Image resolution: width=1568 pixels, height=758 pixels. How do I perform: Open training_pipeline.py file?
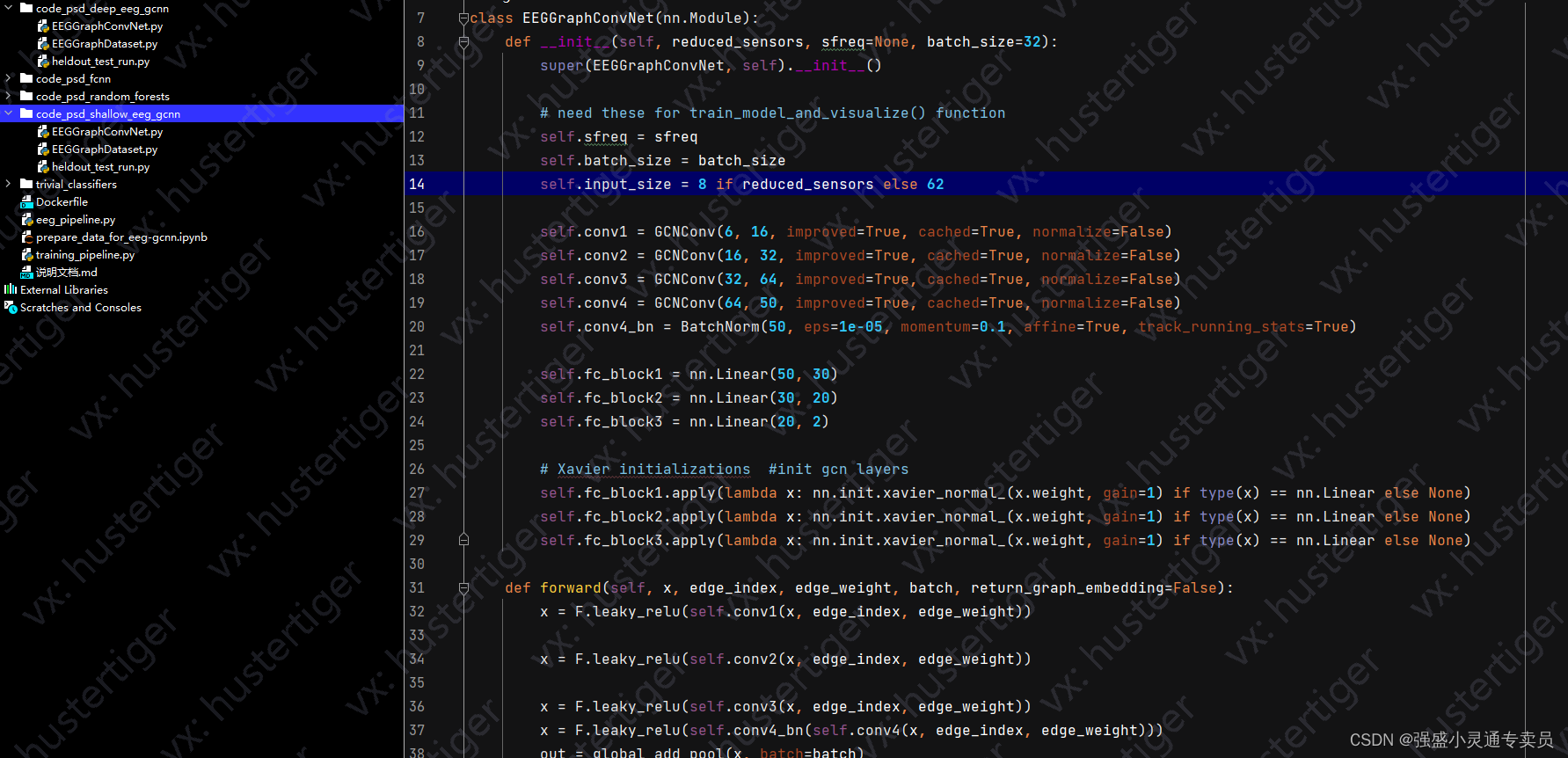[85, 254]
